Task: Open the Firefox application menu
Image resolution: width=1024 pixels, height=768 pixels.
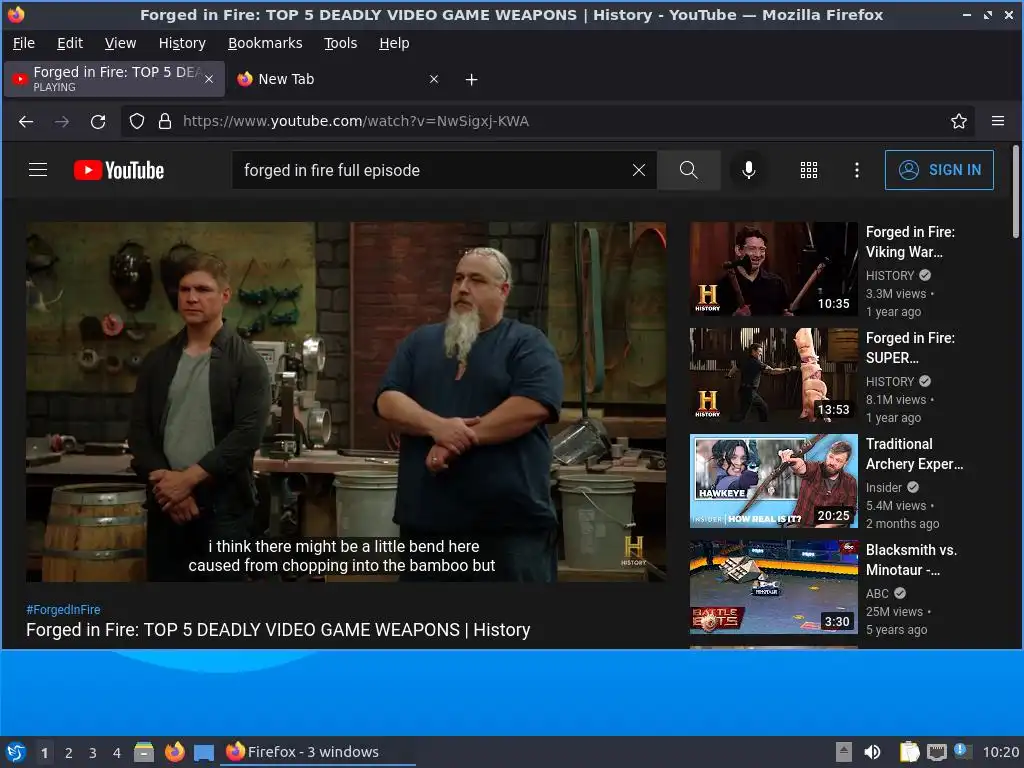Action: [998, 121]
